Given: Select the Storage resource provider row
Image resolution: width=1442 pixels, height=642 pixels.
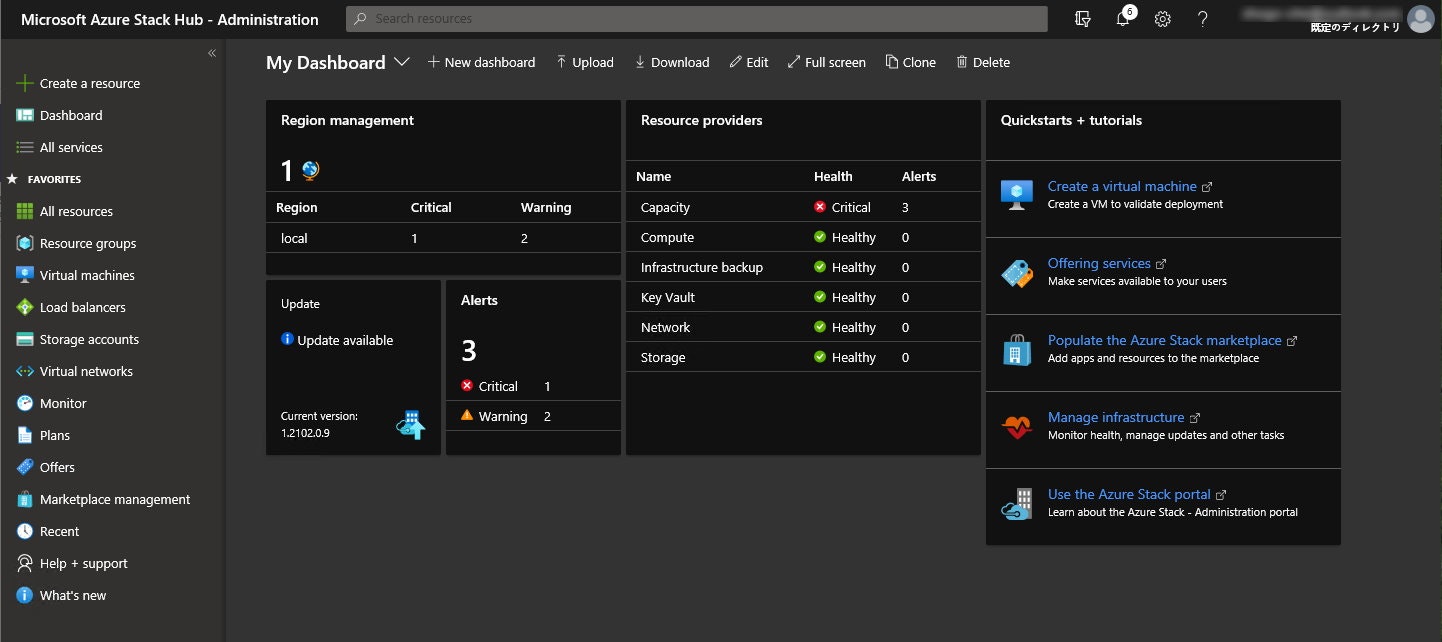Looking at the screenshot, I should pyautogui.click(x=803, y=357).
